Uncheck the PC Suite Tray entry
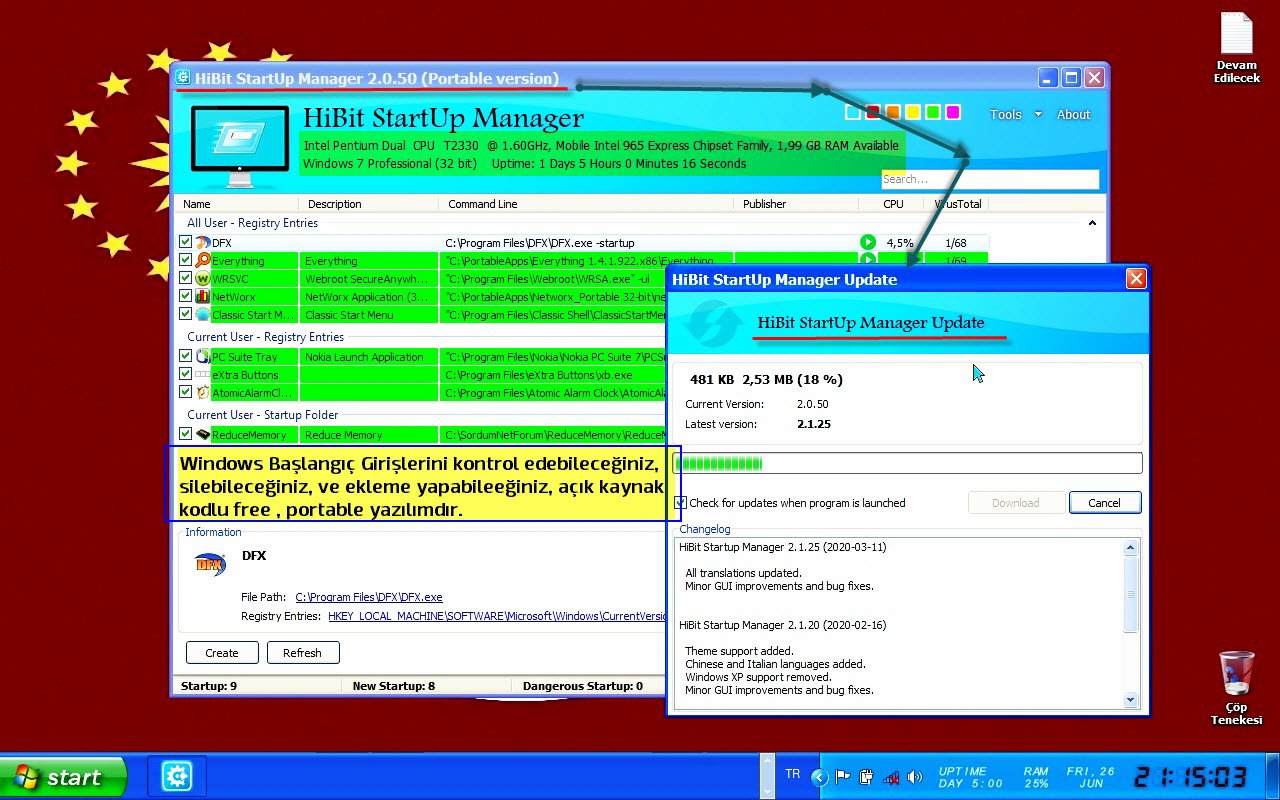This screenshot has width=1280, height=800. (x=186, y=357)
